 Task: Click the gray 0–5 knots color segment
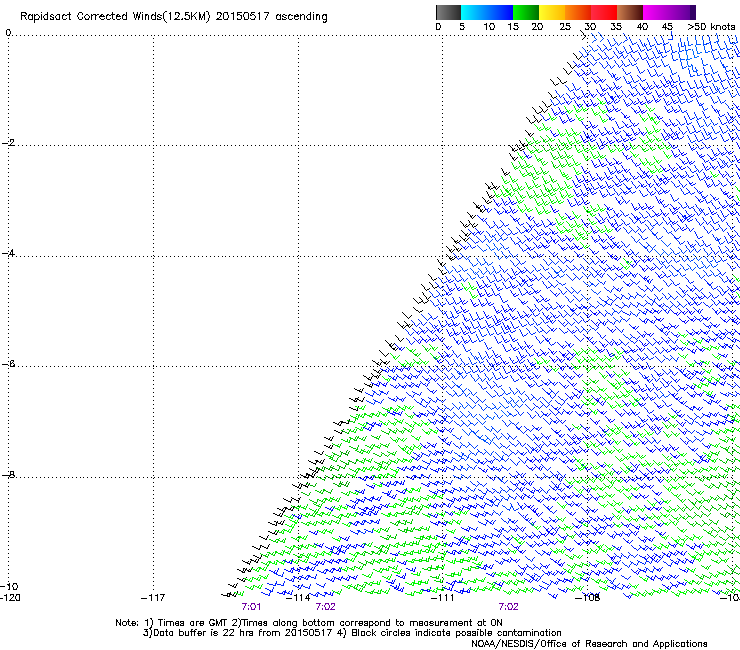point(448,12)
